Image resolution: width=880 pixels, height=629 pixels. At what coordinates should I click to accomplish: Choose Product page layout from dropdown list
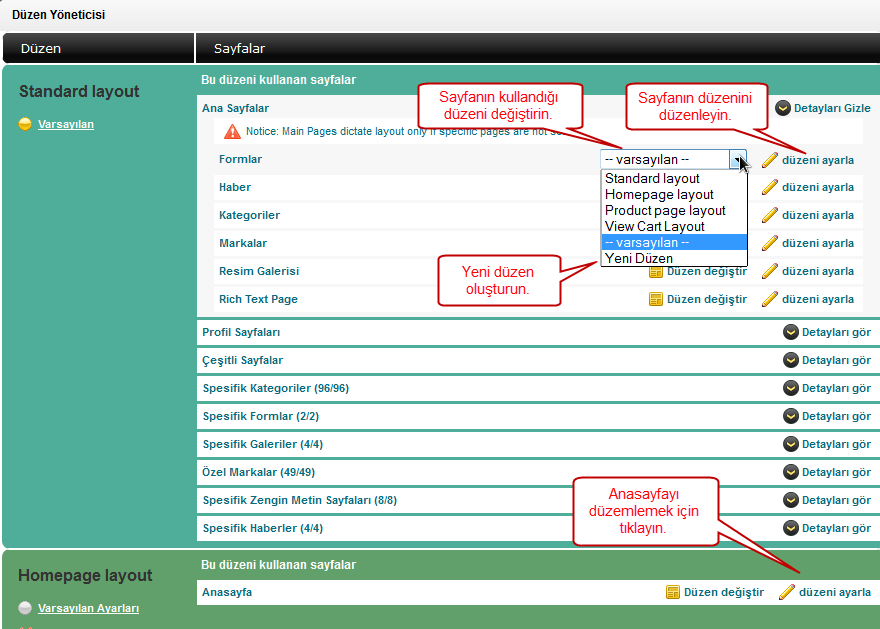tap(665, 210)
